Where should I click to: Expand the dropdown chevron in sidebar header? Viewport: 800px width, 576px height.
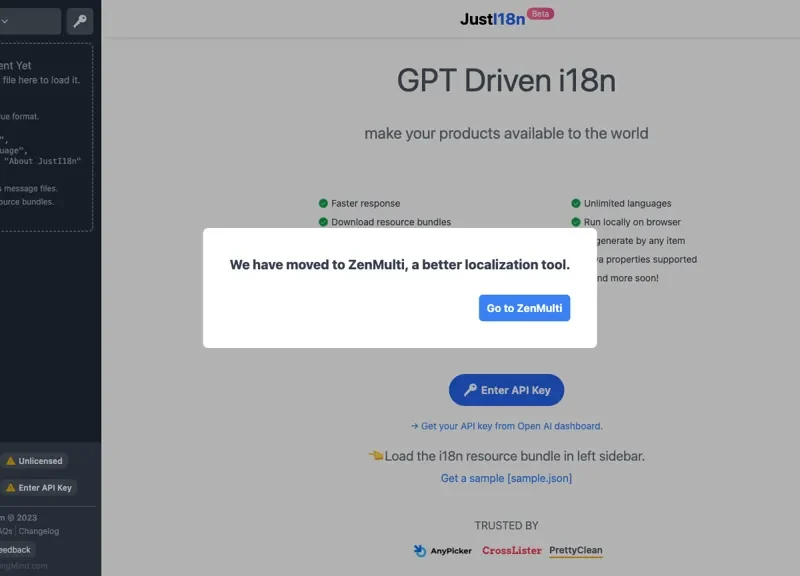pyautogui.click(x=5, y=21)
